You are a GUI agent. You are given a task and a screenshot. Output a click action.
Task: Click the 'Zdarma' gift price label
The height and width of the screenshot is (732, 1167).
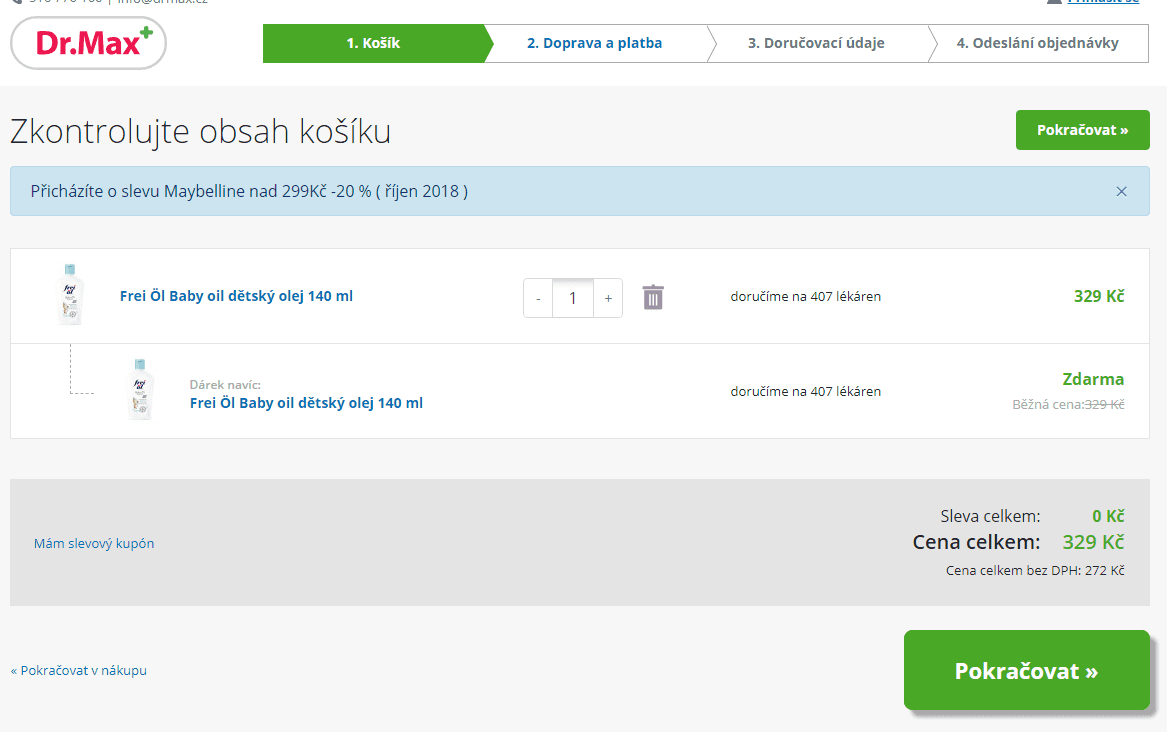tap(1093, 379)
